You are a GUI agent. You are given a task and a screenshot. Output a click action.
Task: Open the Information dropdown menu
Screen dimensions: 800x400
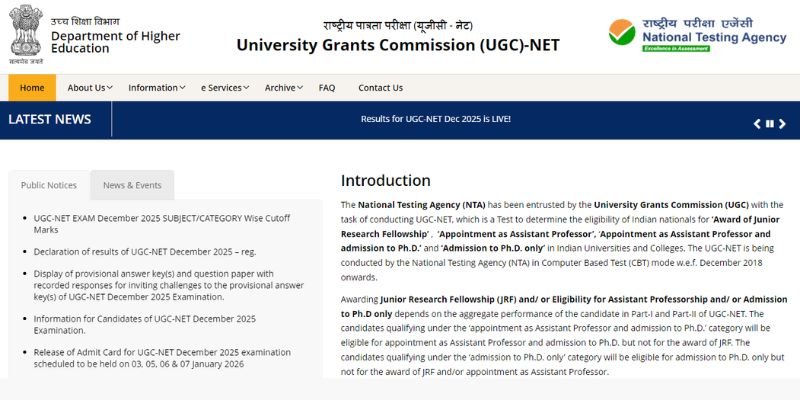(156, 88)
